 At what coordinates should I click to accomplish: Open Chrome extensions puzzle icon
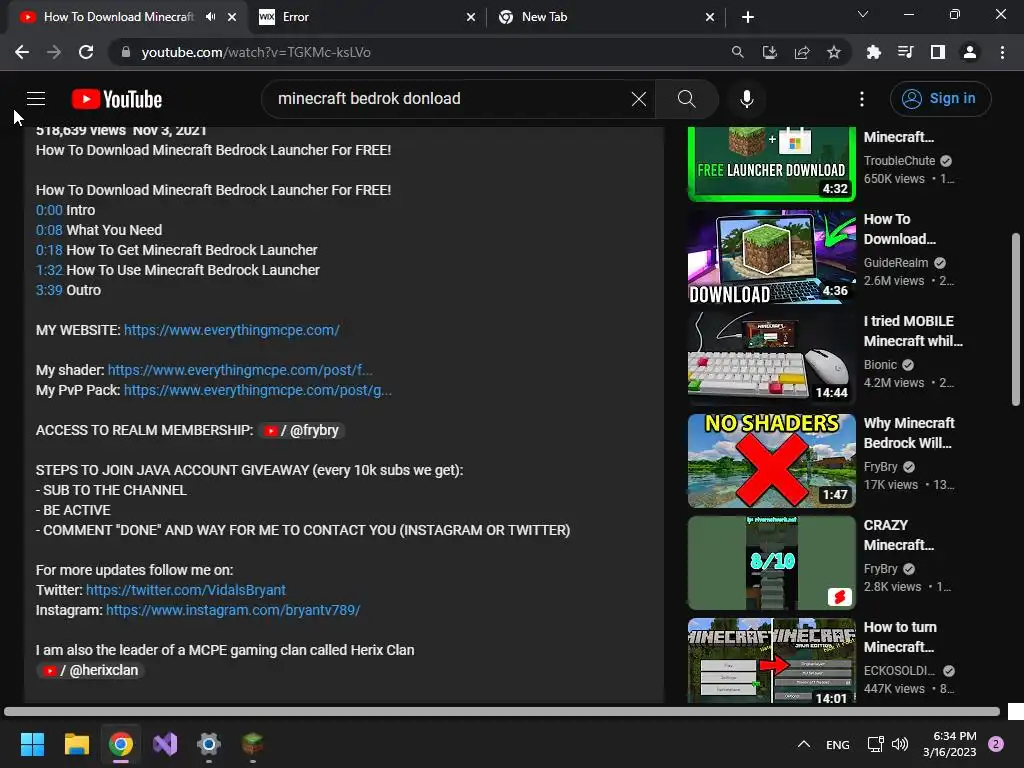click(873, 52)
